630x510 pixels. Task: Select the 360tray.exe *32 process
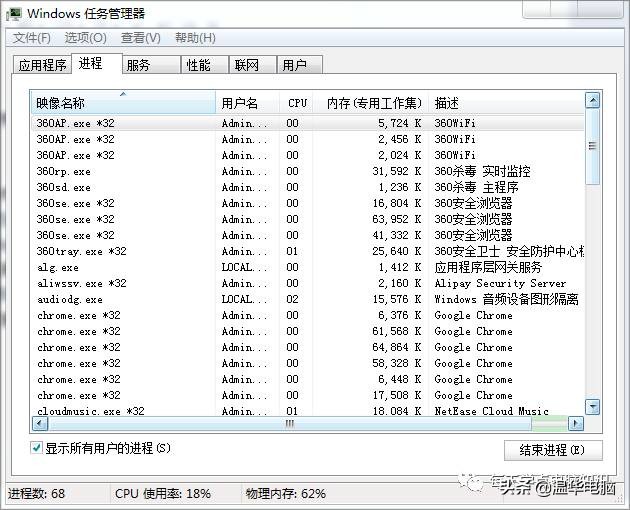tap(307, 251)
